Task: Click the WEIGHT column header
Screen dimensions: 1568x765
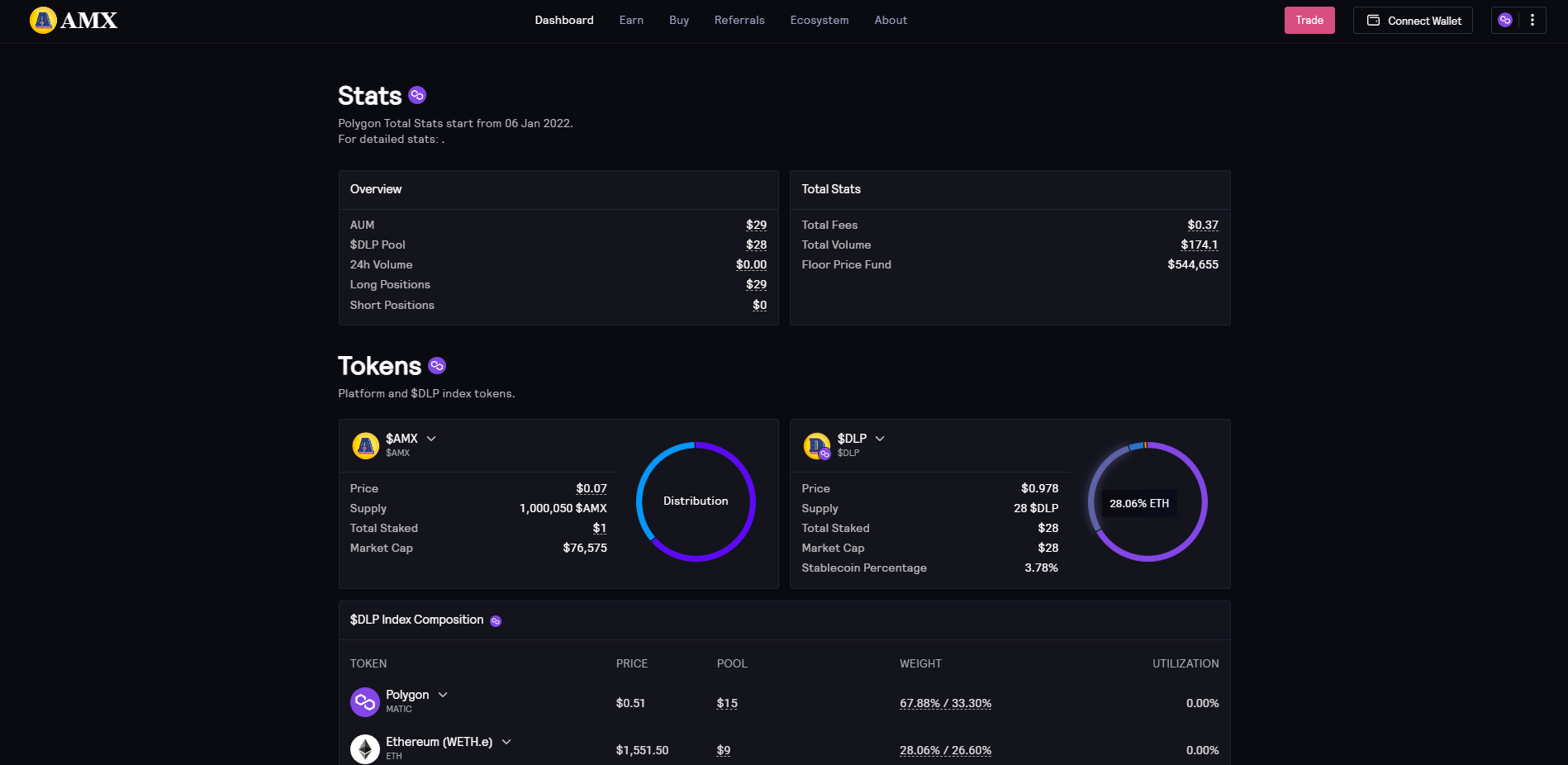Action: [920, 663]
